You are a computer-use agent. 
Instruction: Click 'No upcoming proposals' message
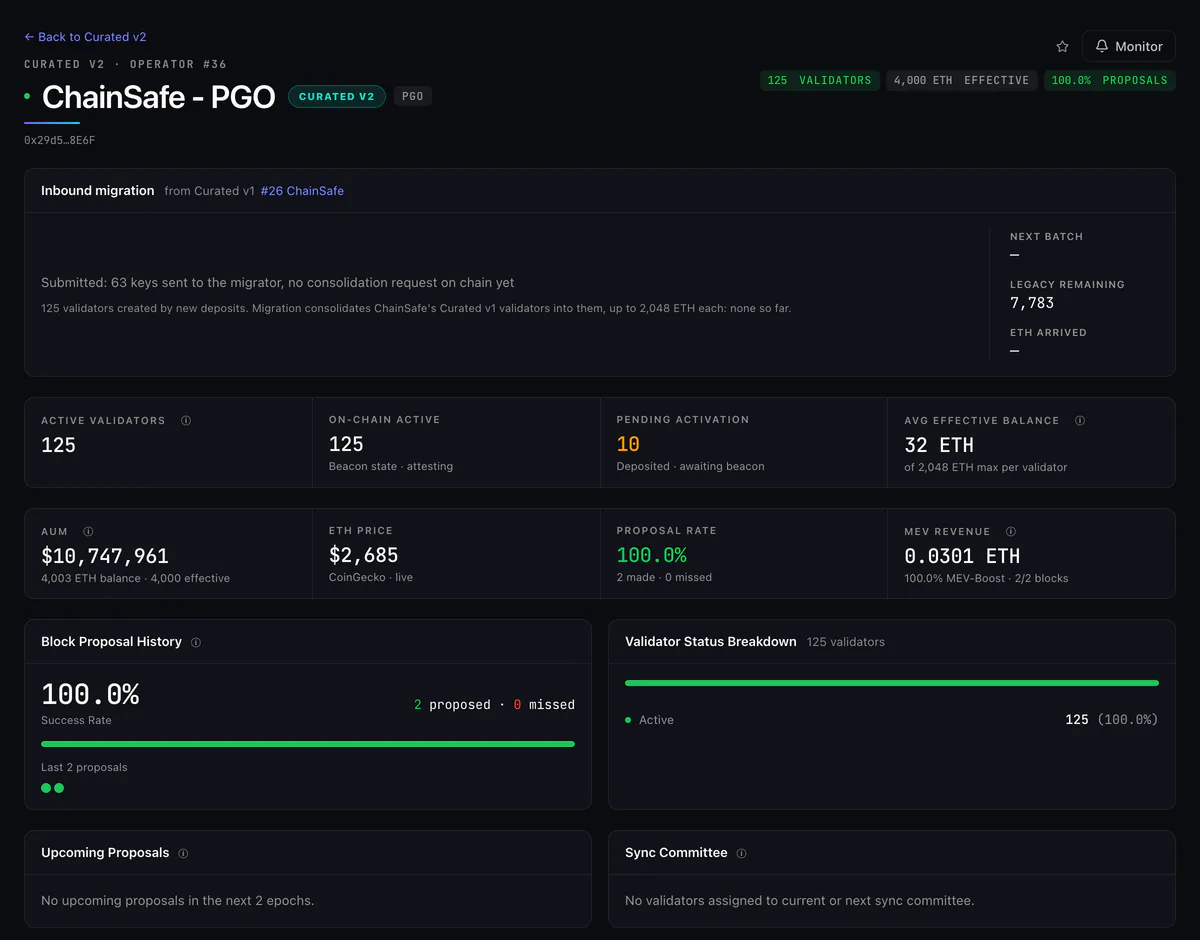coord(178,901)
